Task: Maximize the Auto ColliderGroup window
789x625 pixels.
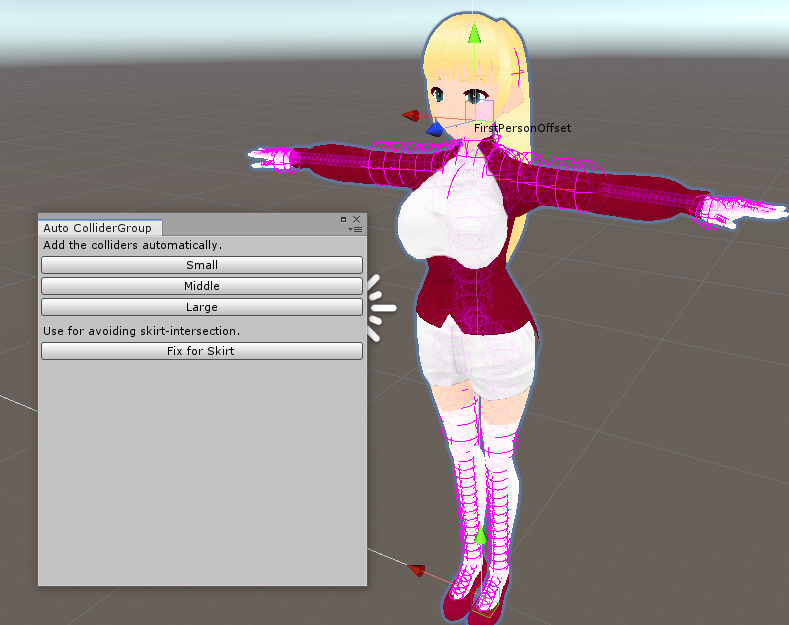Action: (x=343, y=218)
